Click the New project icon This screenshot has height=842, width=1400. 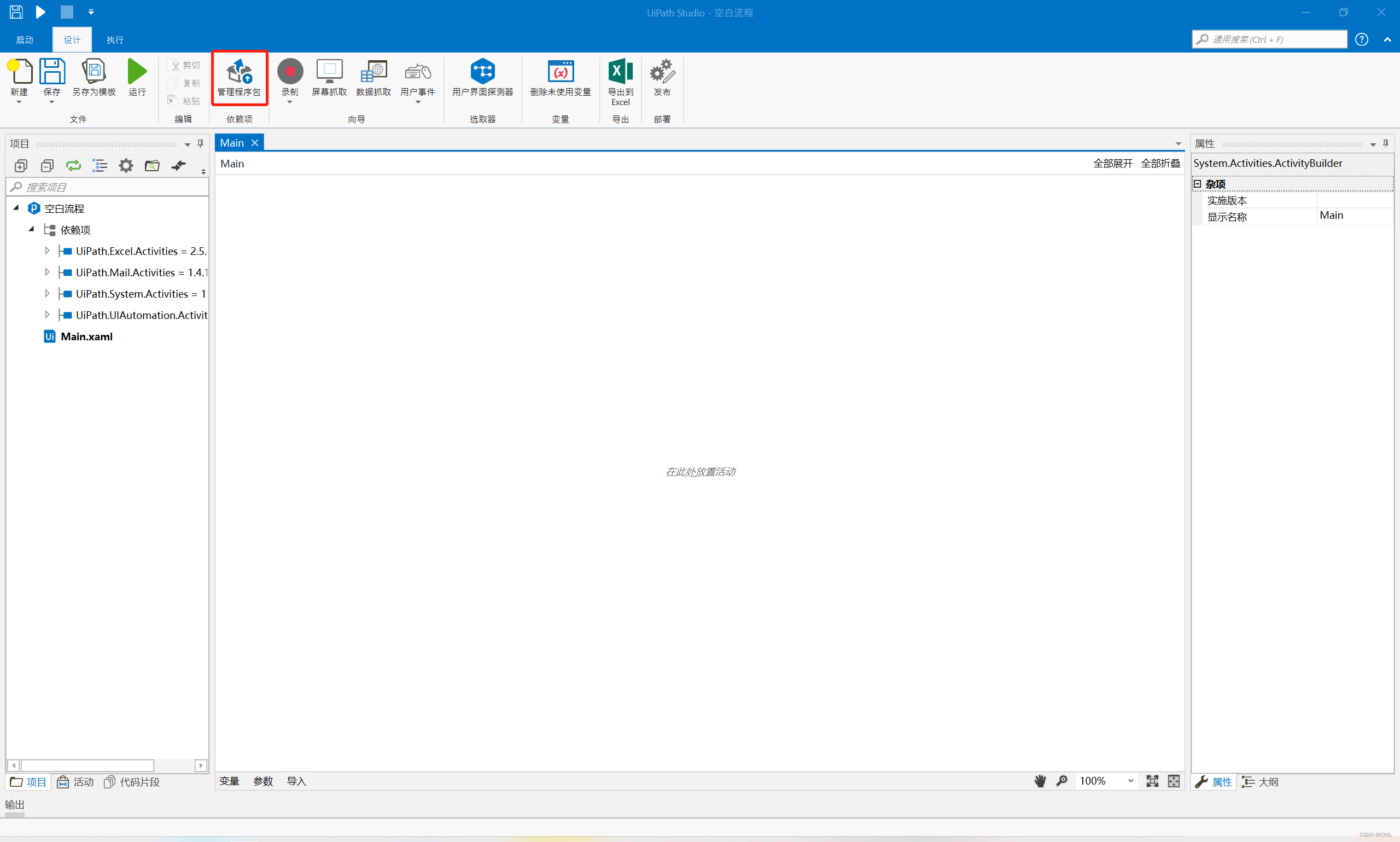point(20,72)
